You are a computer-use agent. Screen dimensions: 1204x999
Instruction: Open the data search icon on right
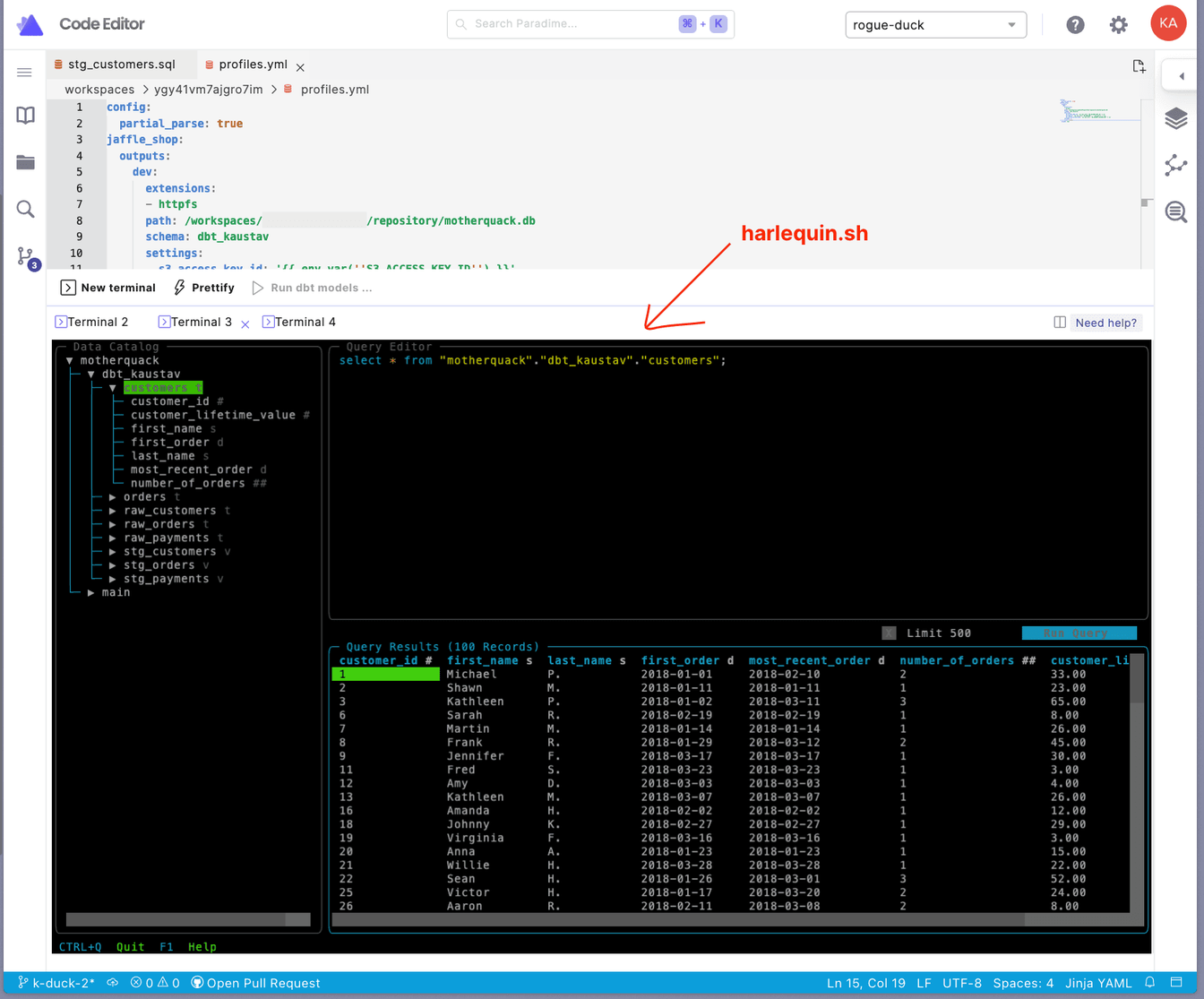tap(1176, 211)
